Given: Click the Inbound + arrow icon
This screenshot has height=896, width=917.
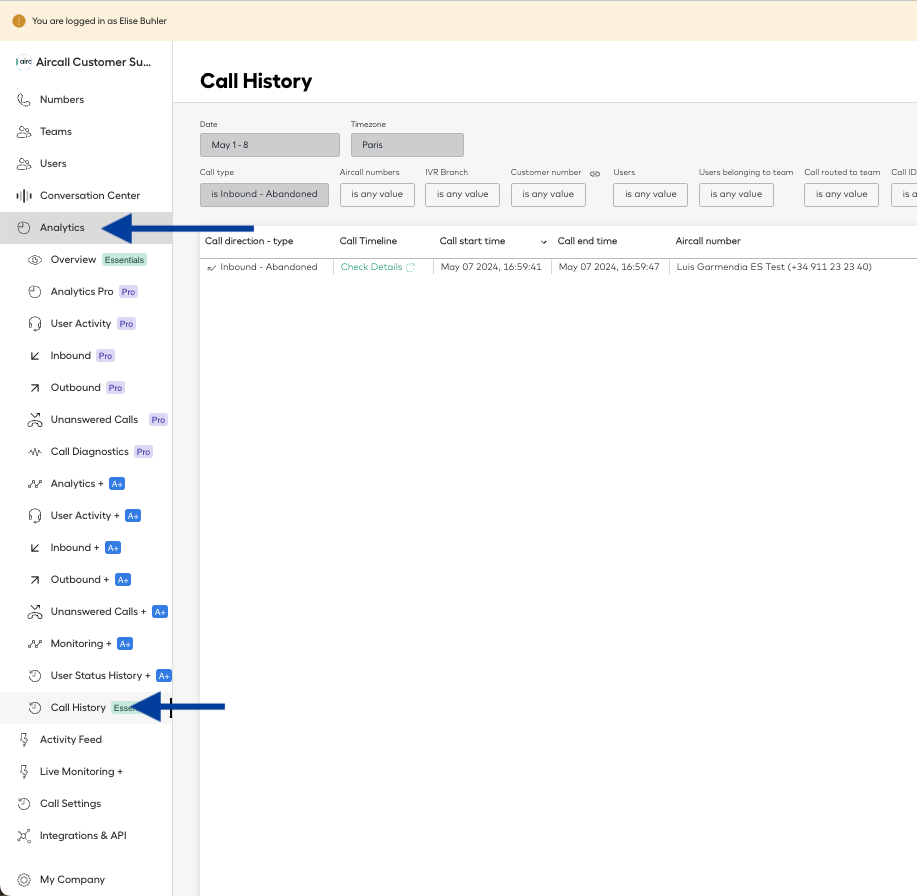Looking at the screenshot, I should click(x=35, y=548).
